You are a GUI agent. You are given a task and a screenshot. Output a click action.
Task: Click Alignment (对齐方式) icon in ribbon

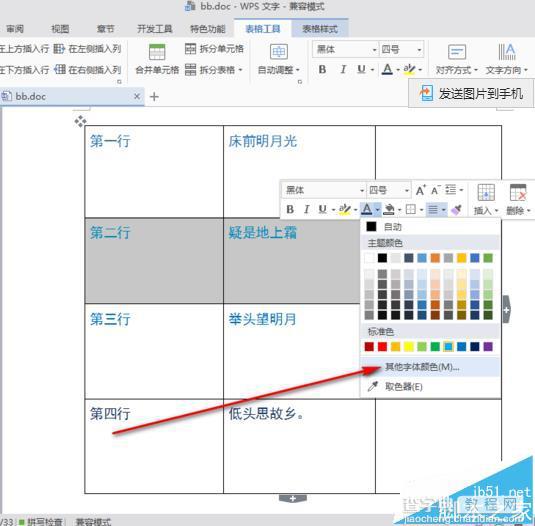[457, 52]
